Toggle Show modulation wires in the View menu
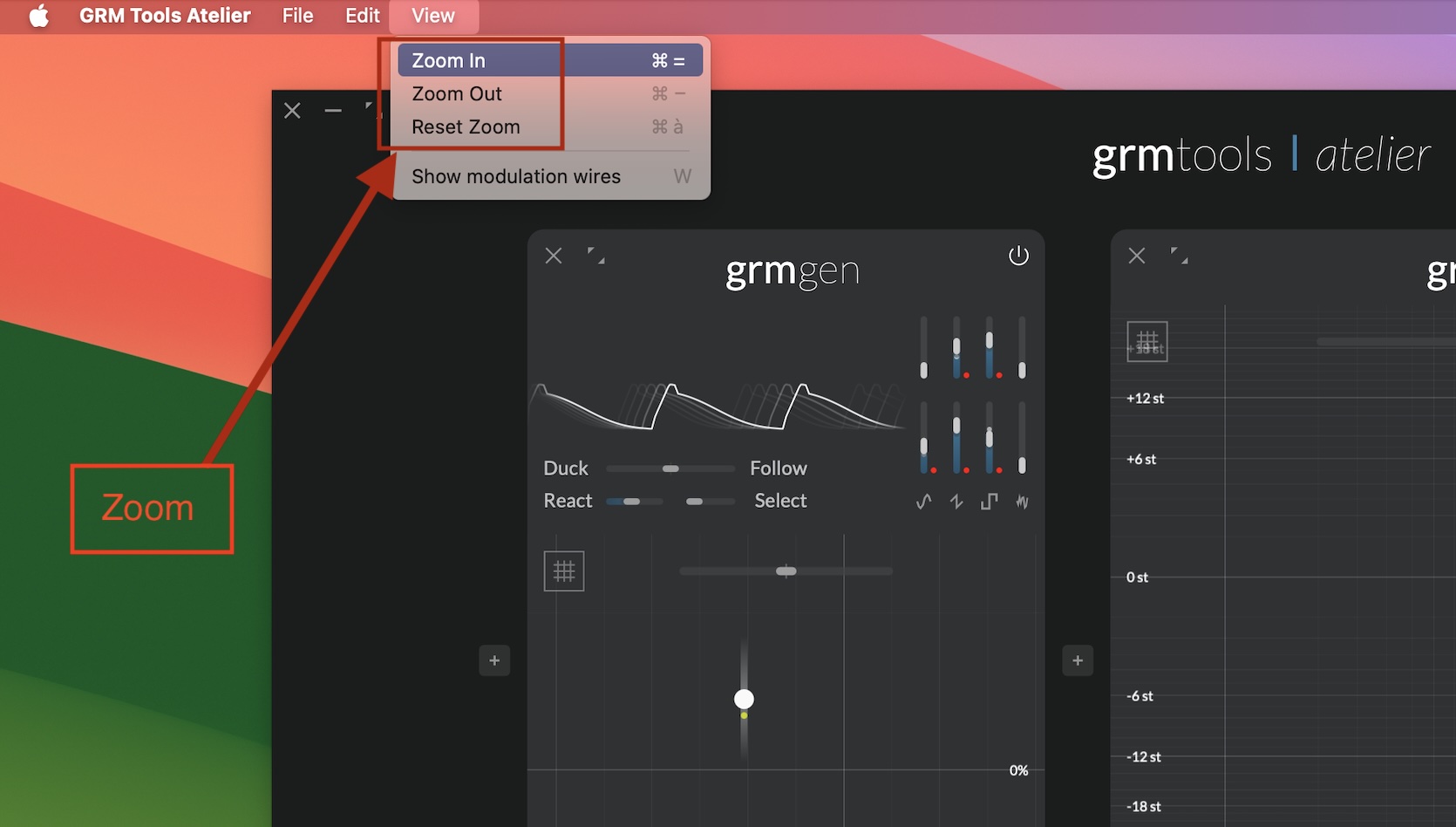 [550, 176]
